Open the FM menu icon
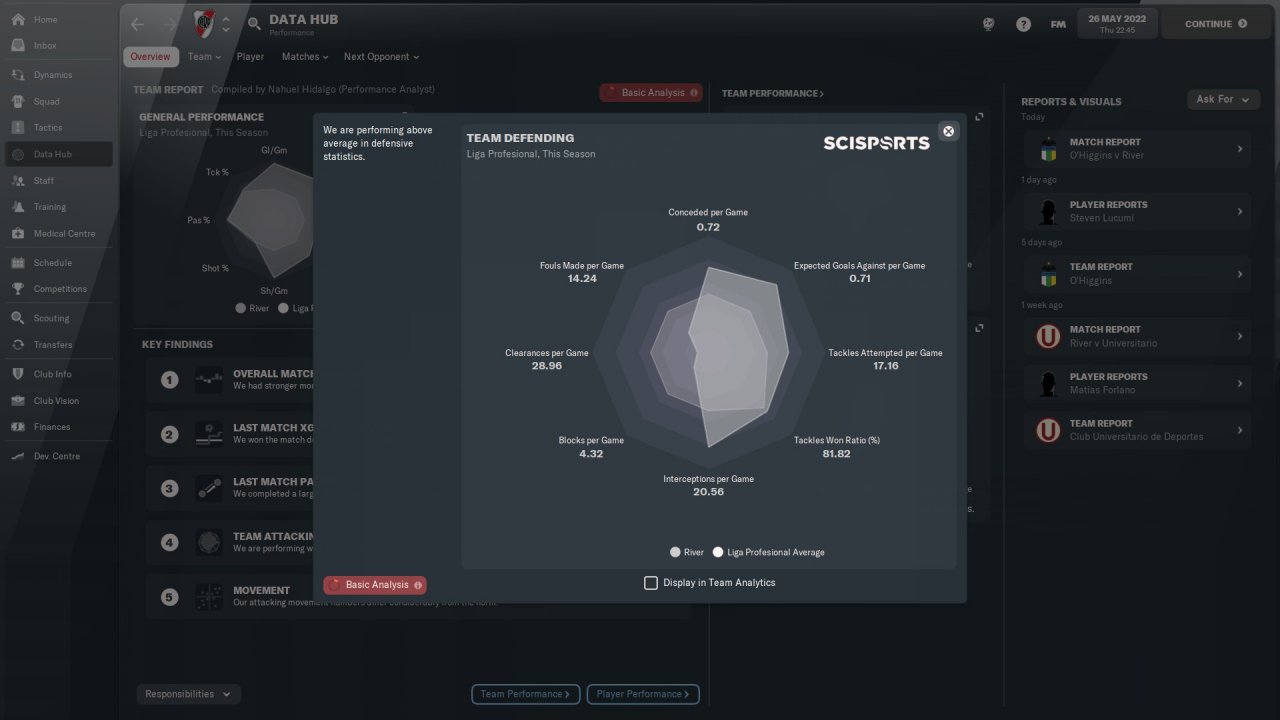Image resolution: width=1280 pixels, height=720 pixels. (1058, 24)
